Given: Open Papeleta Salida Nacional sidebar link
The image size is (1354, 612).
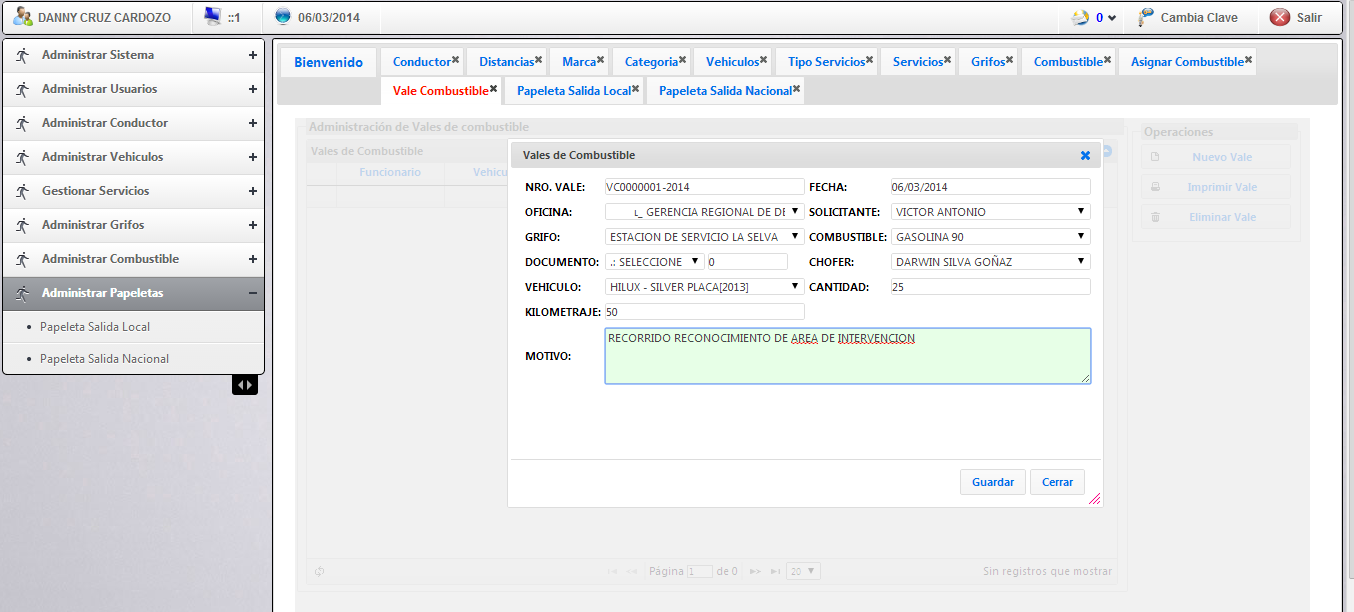Looking at the screenshot, I should pyautogui.click(x=105, y=359).
